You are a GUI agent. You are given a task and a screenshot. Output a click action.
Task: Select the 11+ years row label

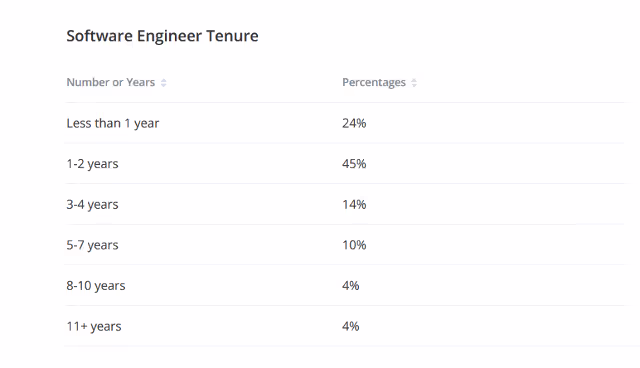point(94,326)
